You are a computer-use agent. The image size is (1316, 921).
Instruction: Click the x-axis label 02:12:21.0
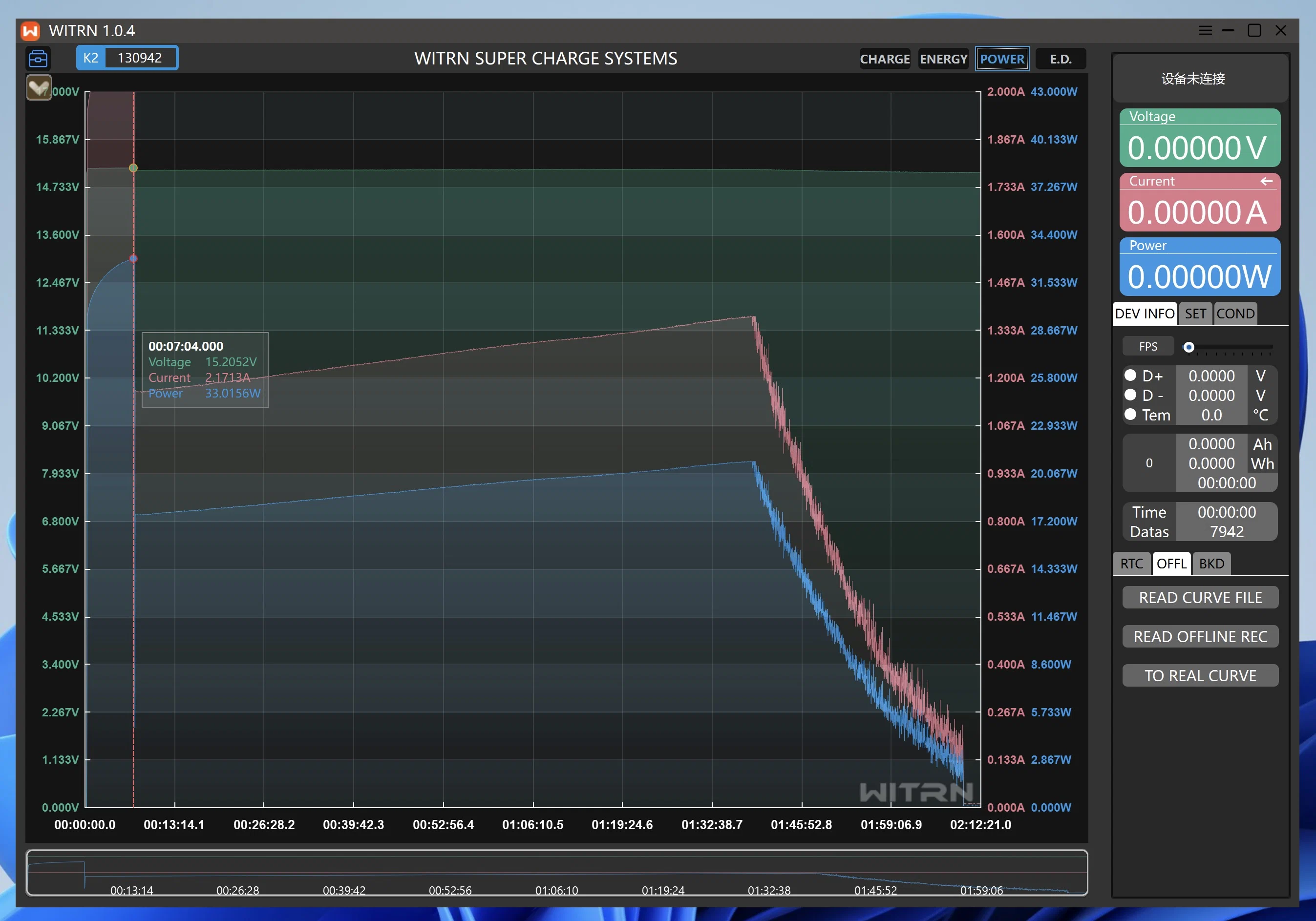coord(981,825)
